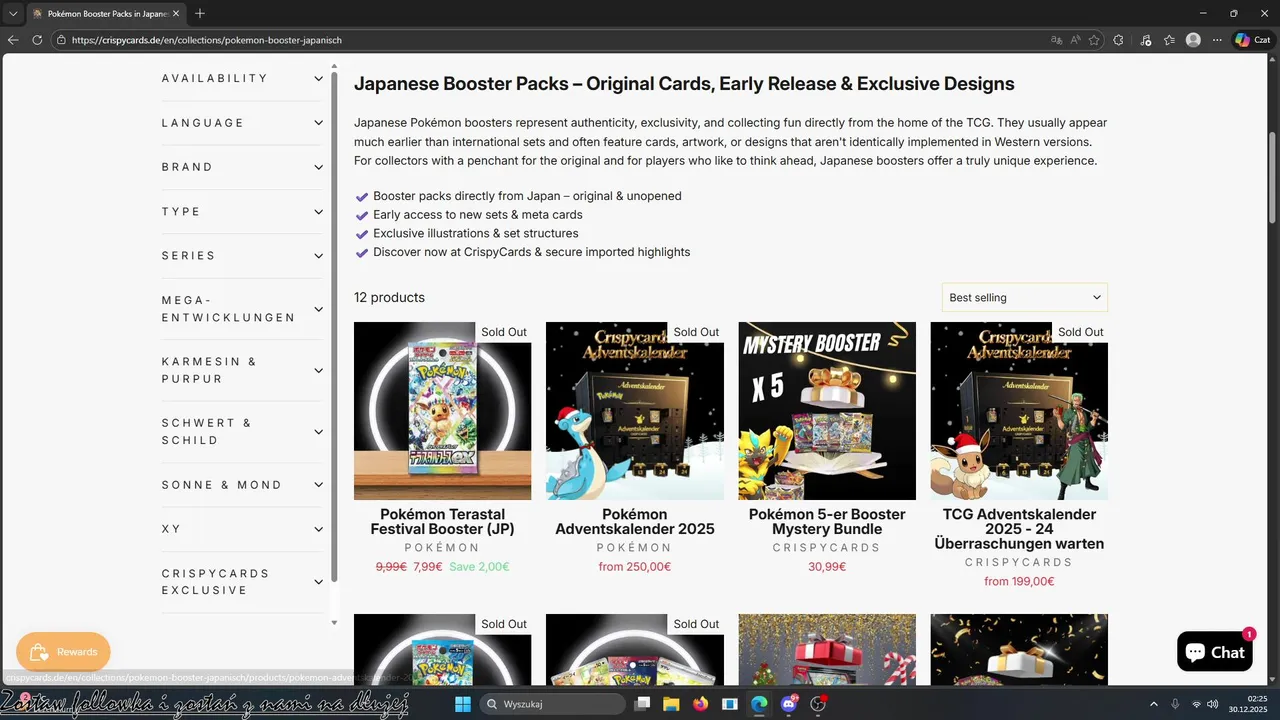1280x720 pixels.
Task: Click the 'from 250,00€' price text
Action: [x=635, y=566]
